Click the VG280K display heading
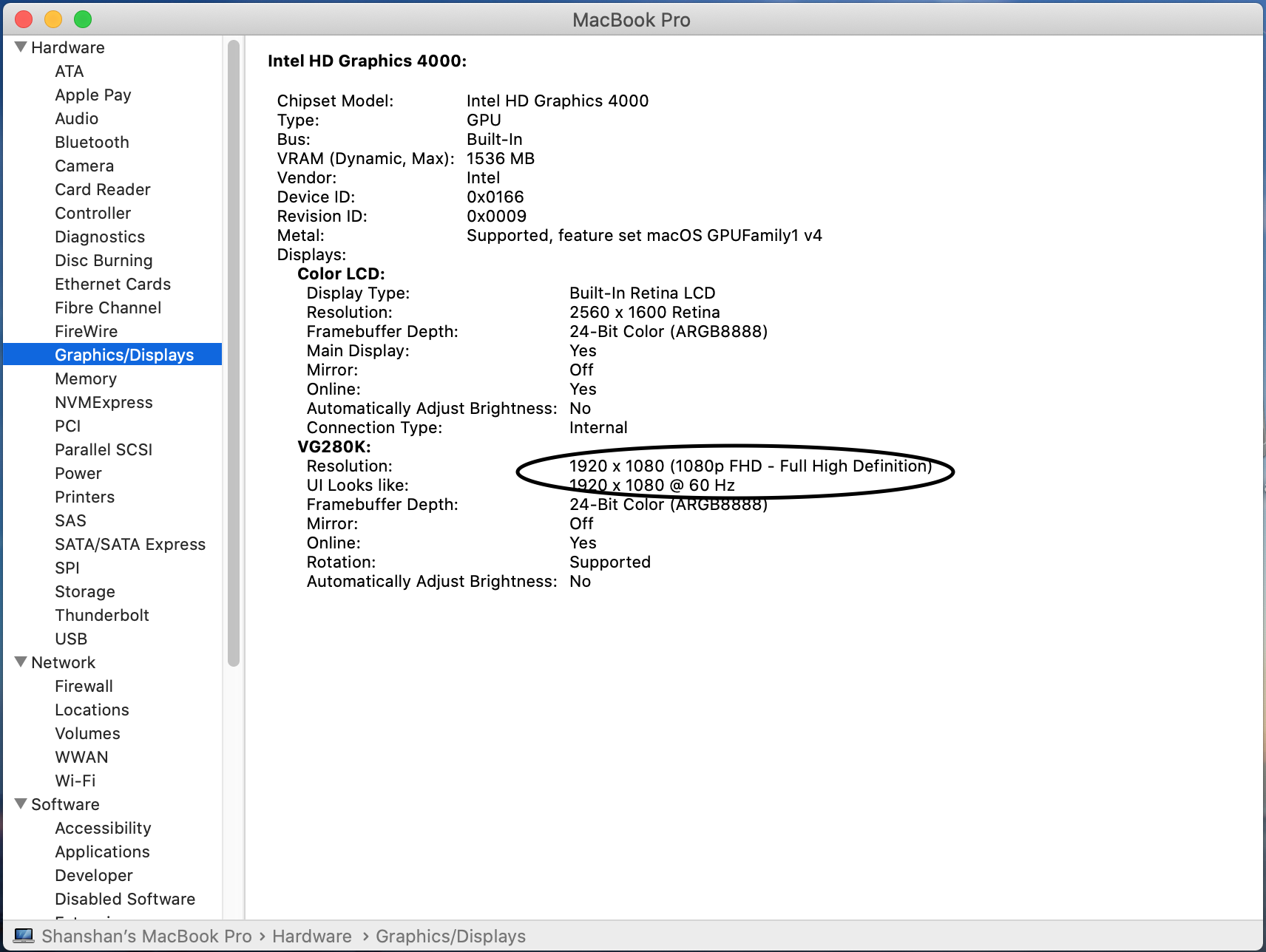This screenshot has width=1266, height=952. pos(334,446)
